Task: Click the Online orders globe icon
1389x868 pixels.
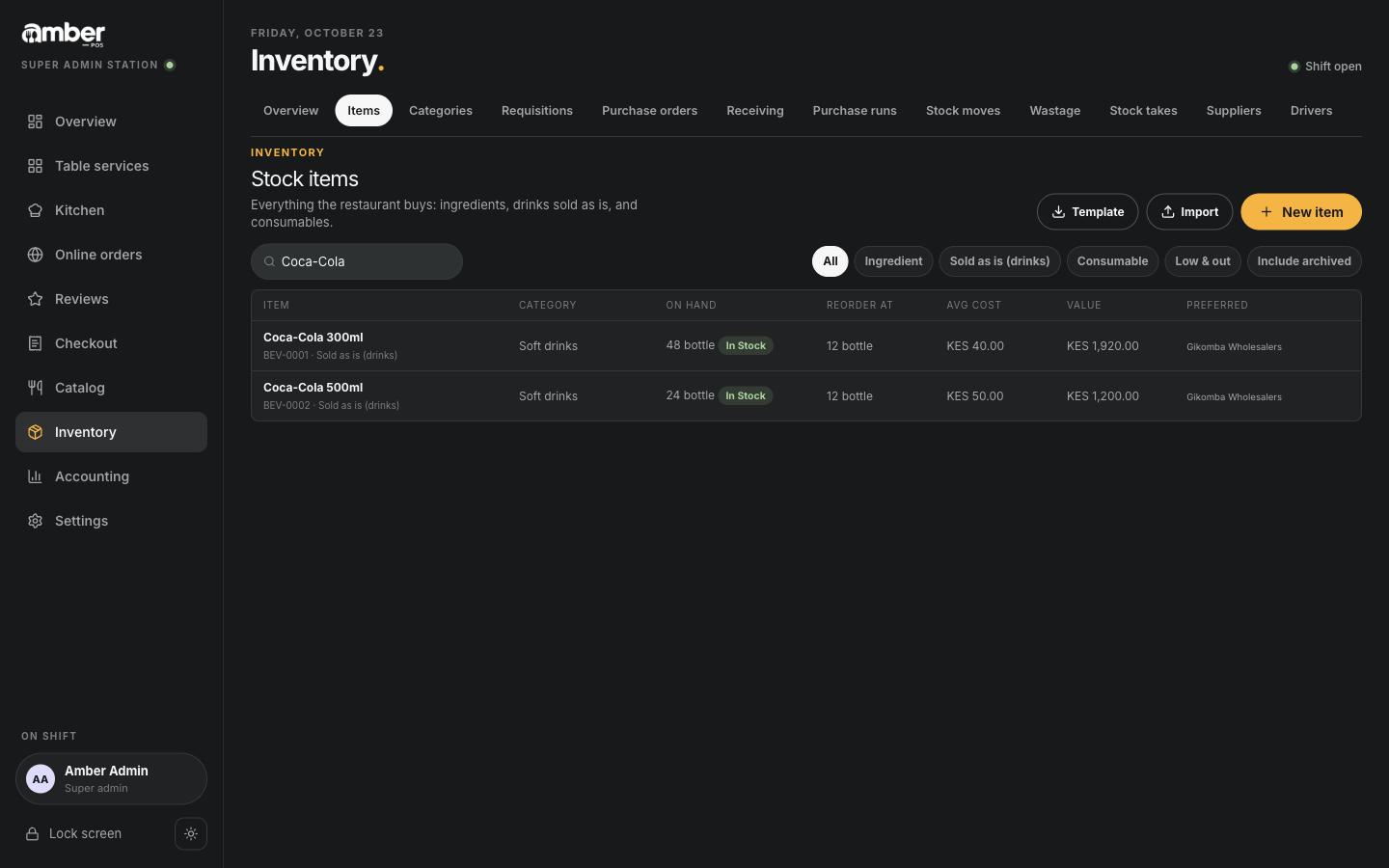Action: [35, 255]
